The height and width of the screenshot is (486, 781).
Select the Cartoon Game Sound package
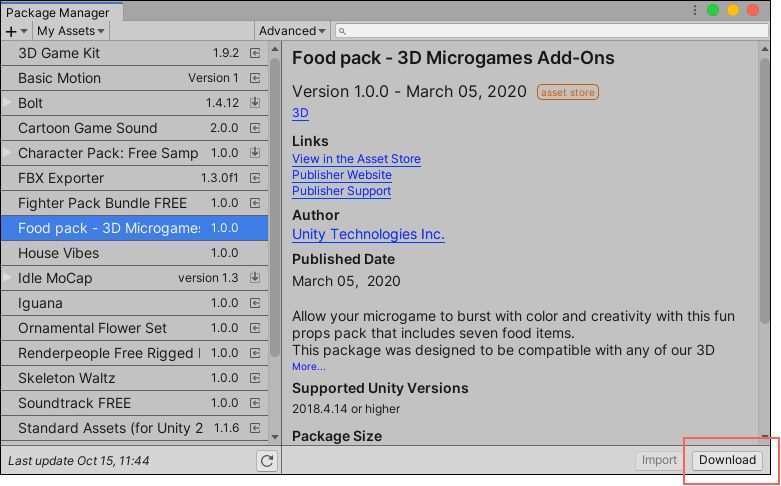pyautogui.click(x=134, y=128)
